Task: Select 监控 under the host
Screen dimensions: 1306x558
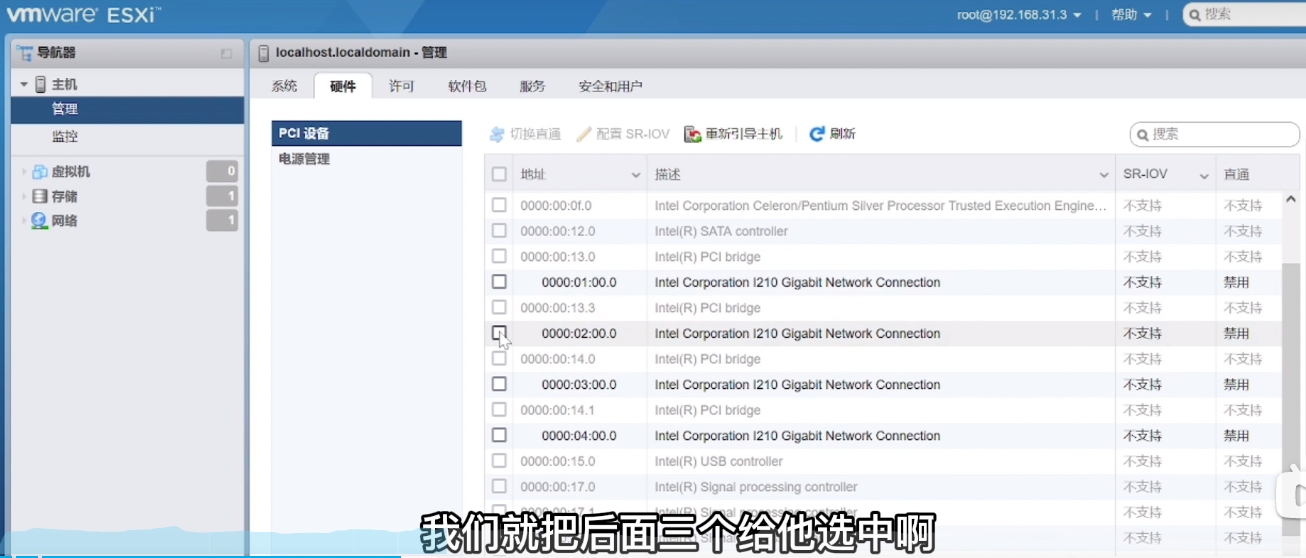Action: (x=127, y=137)
